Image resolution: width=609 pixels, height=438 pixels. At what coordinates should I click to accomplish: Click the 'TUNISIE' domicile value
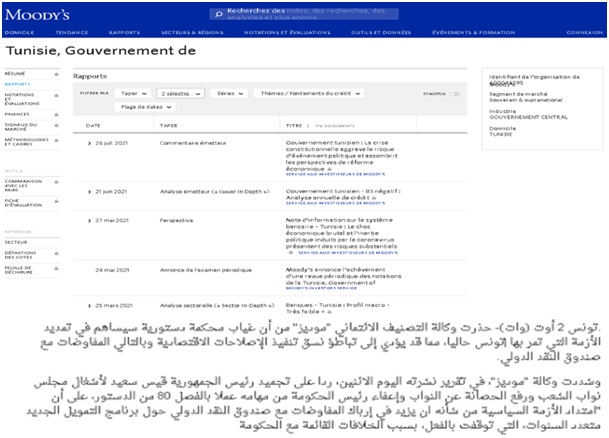pyautogui.click(x=501, y=134)
